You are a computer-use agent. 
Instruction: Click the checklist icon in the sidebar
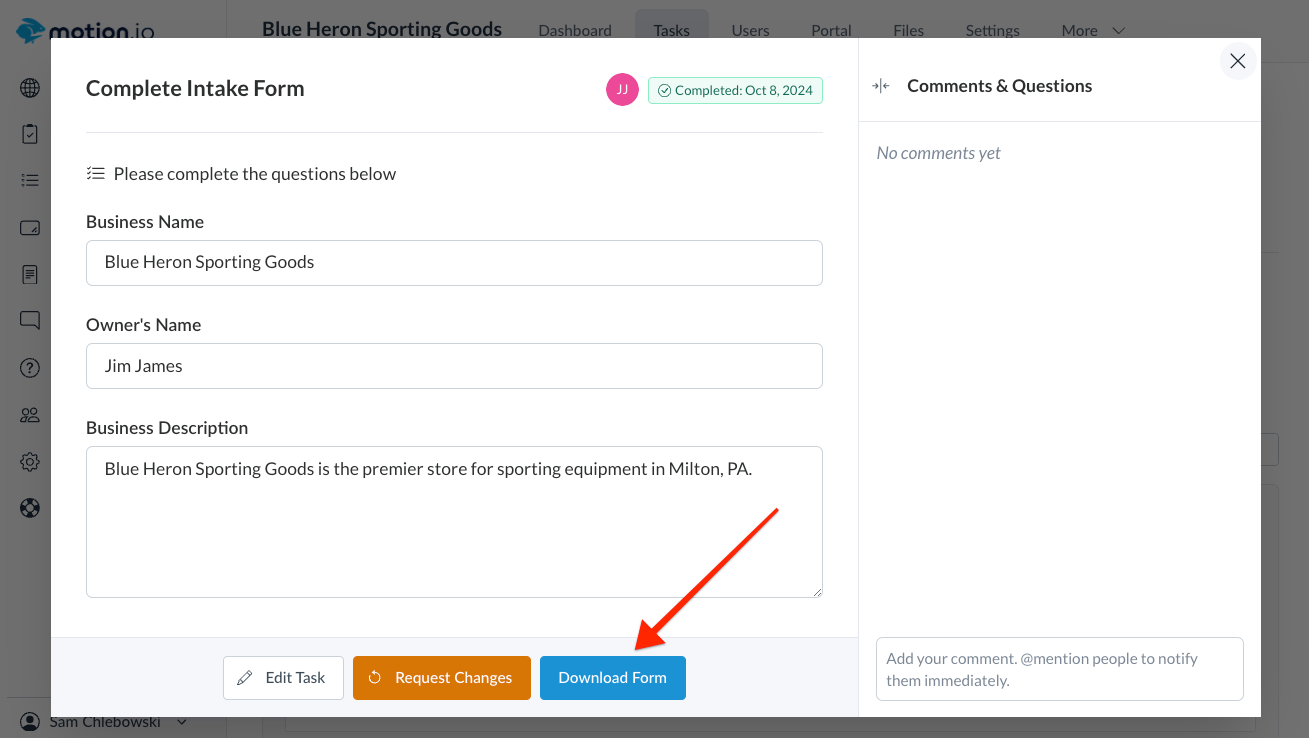pyautogui.click(x=30, y=180)
